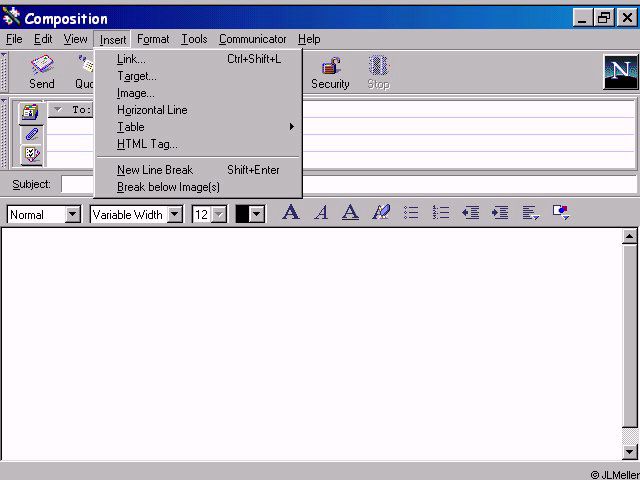The width and height of the screenshot is (640, 480).
Task: Select HTML Tag... menu item
Action: (x=198, y=144)
